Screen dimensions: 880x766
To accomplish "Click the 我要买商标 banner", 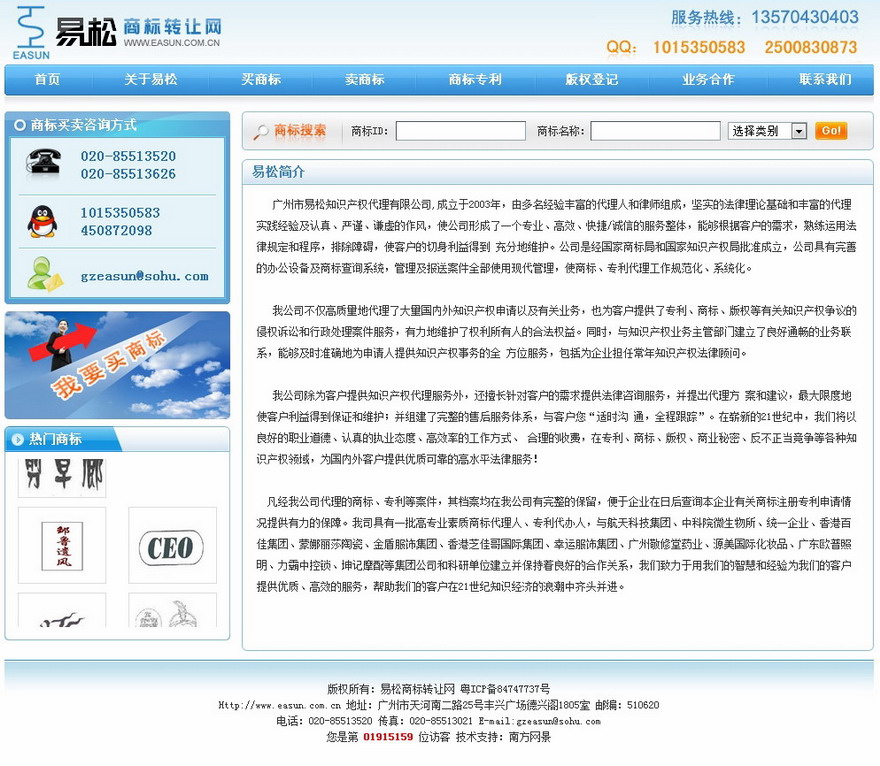I will [x=117, y=365].
